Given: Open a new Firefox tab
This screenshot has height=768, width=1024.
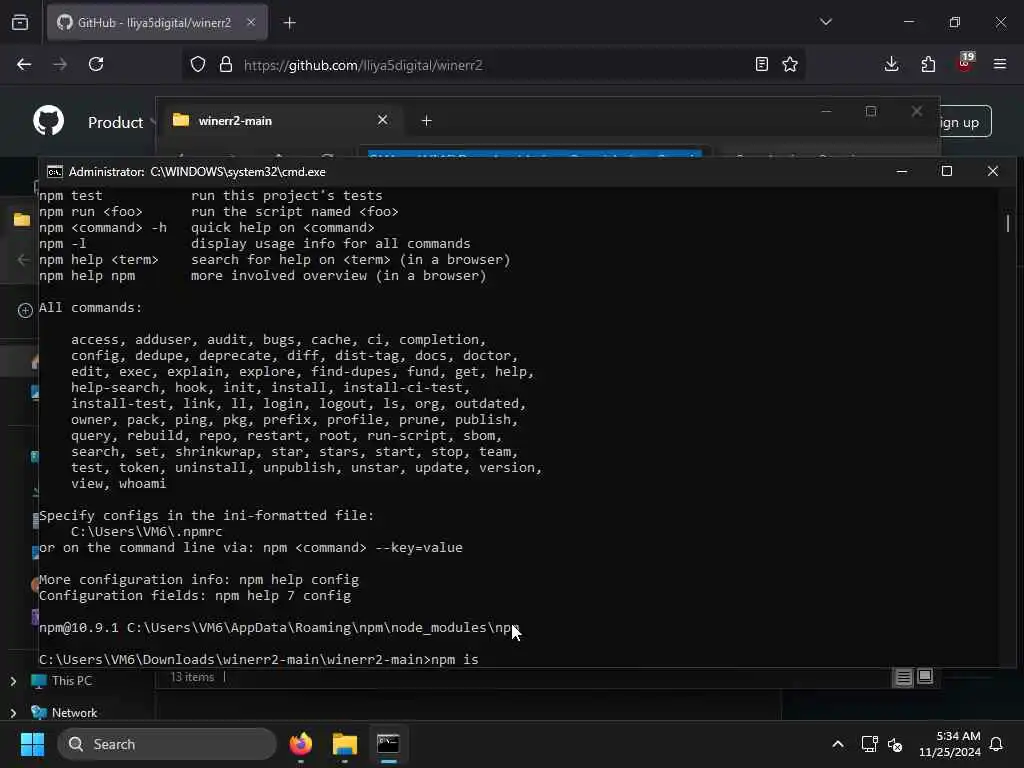Looking at the screenshot, I should pos(290,23).
